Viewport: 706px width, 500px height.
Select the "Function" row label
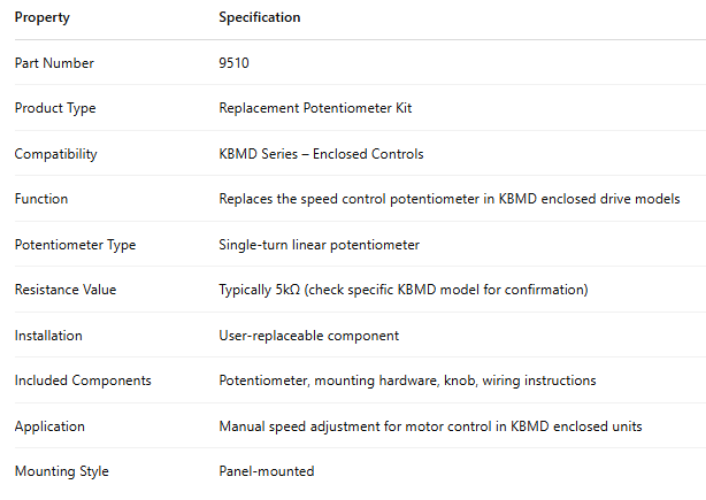41,199
